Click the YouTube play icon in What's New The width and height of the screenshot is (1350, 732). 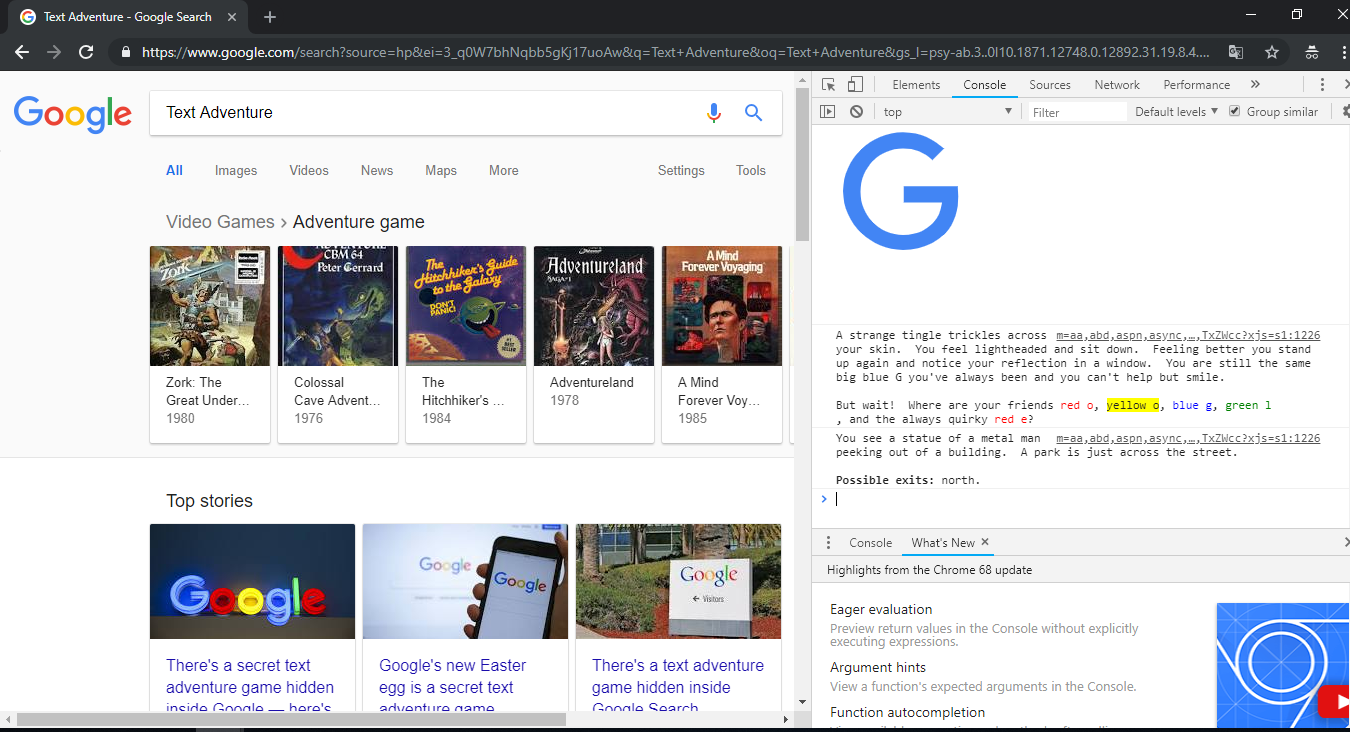pyautogui.click(x=1333, y=702)
